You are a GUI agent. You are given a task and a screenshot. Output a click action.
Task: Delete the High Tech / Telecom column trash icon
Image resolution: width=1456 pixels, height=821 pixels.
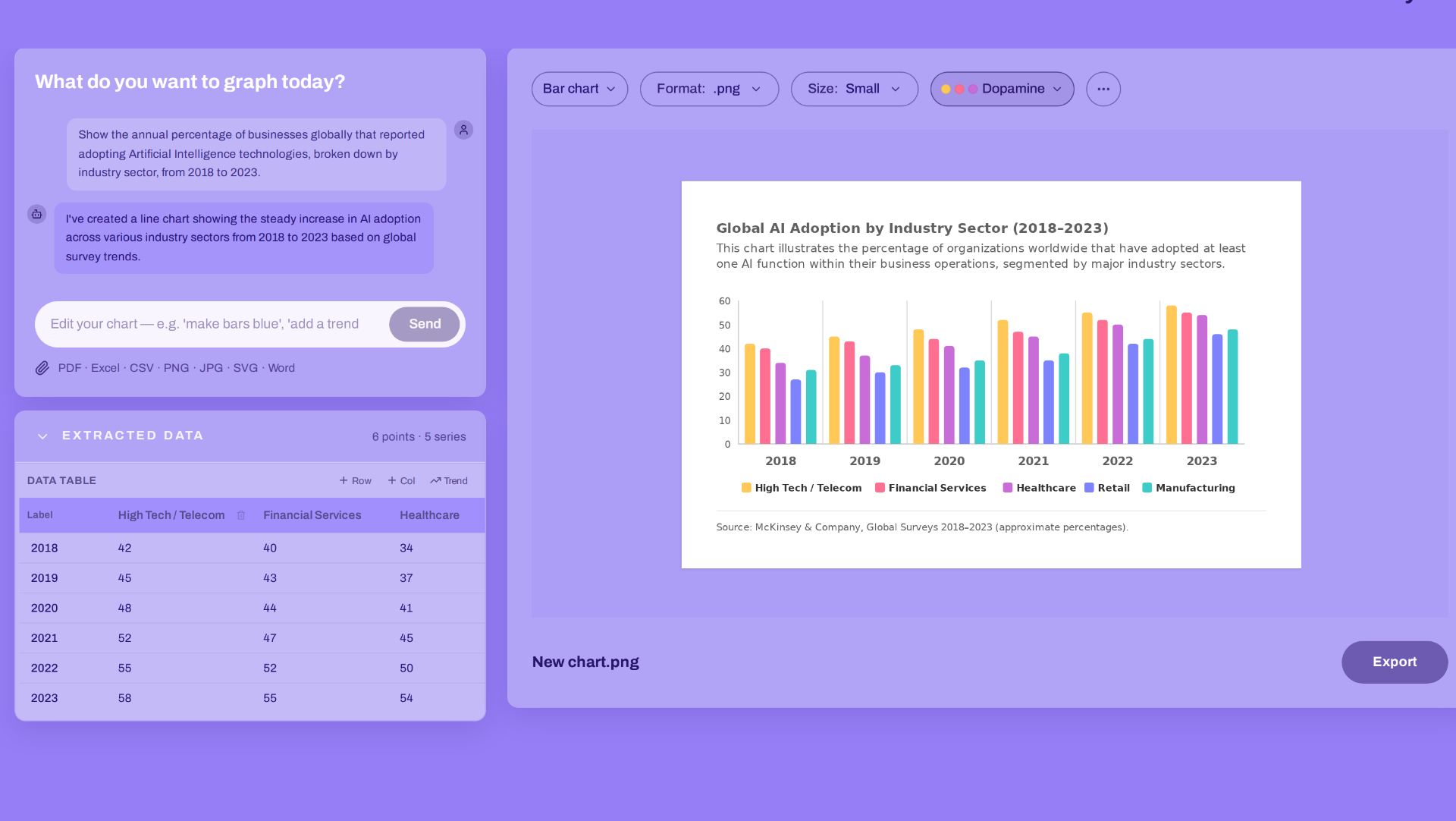pos(241,515)
